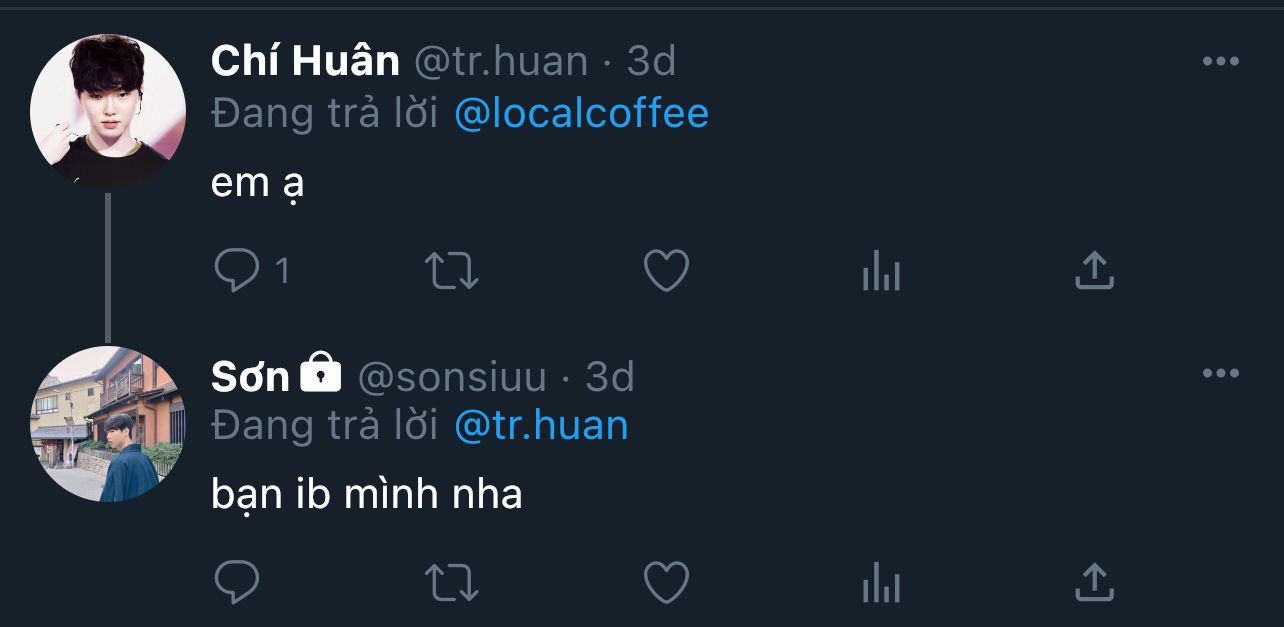
Task: Retweet Sơn's reply
Action: (452, 581)
